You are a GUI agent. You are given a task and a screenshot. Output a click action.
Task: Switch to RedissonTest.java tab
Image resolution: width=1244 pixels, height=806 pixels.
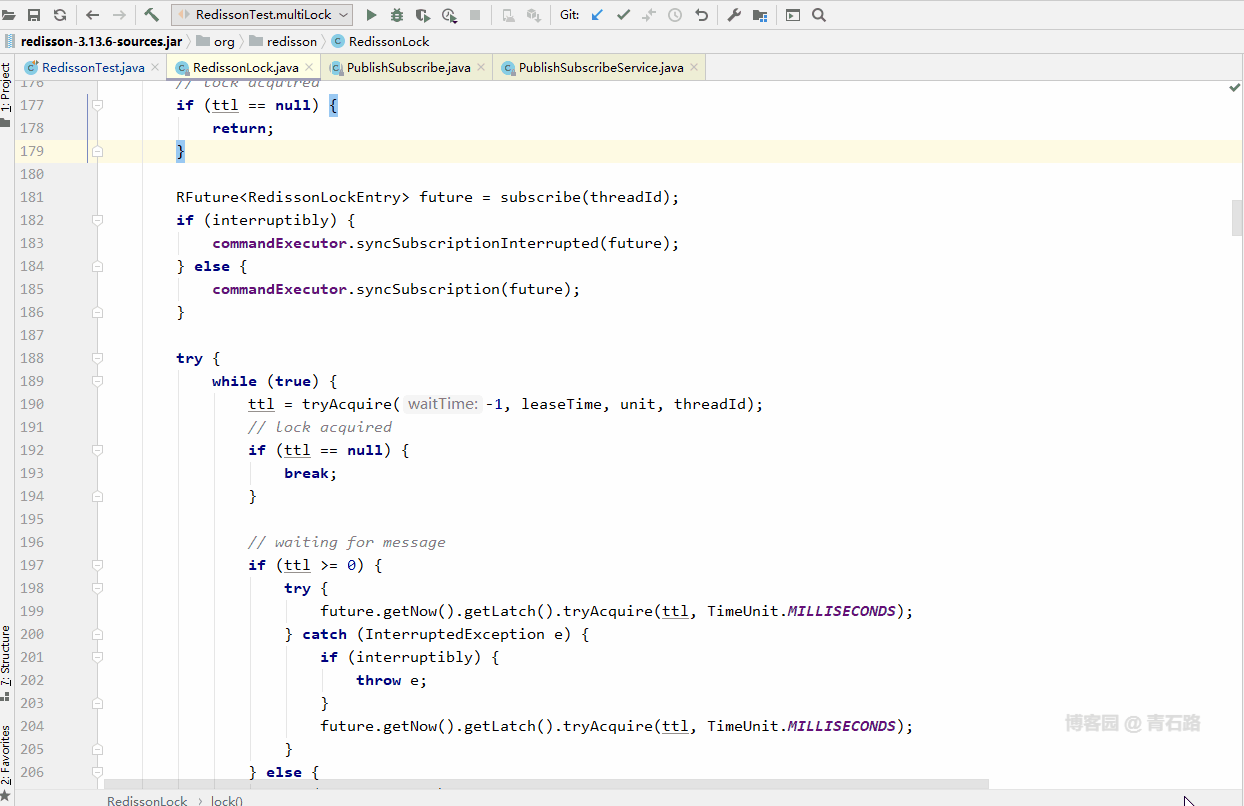coord(93,67)
